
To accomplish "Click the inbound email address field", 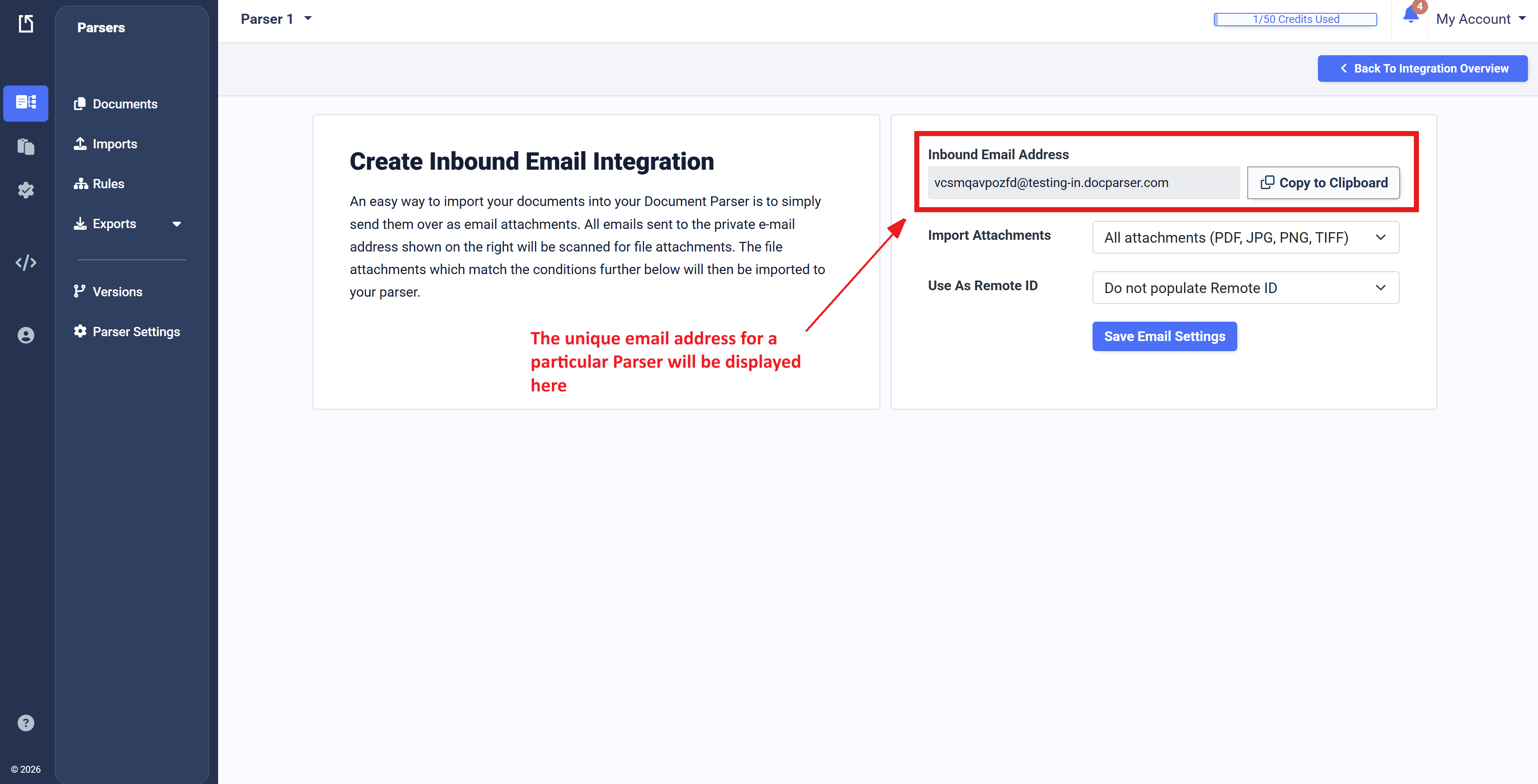I will pos(1082,183).
